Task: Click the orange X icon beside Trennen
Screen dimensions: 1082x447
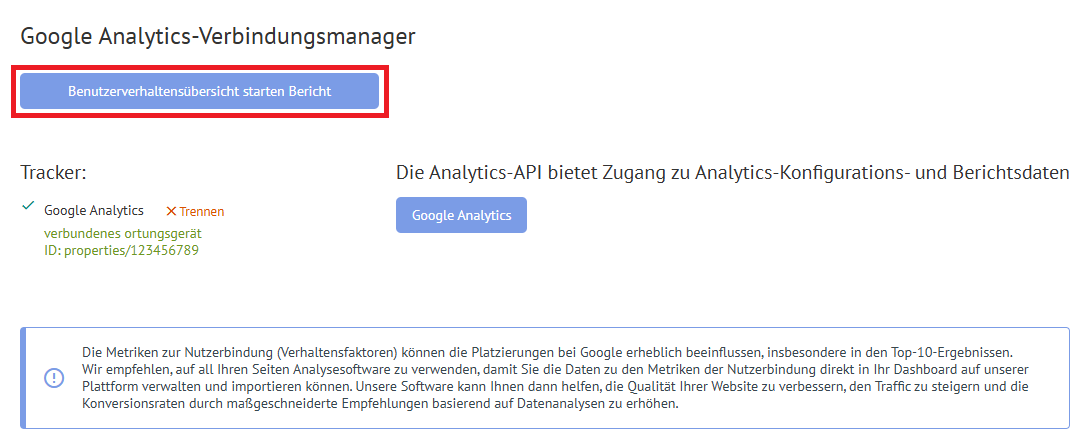Action: (171, 212)
